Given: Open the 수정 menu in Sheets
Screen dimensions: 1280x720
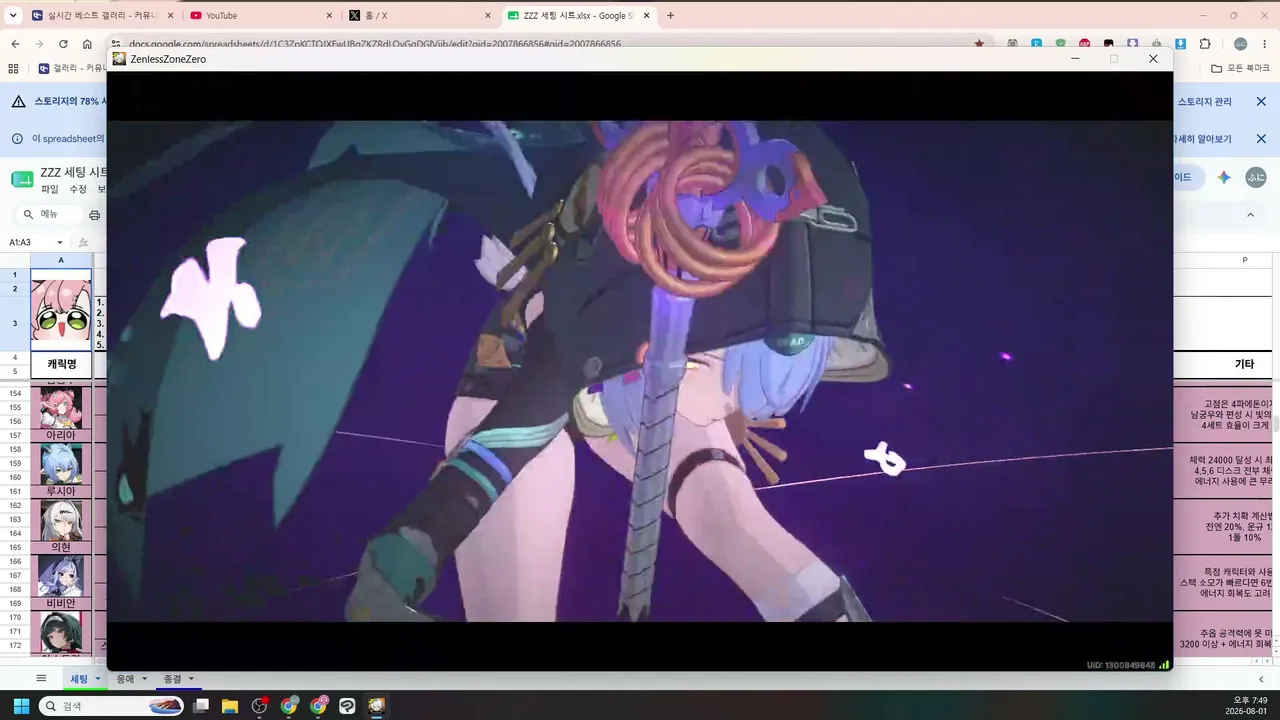Looking at the screenshot, I should [78, 189].
